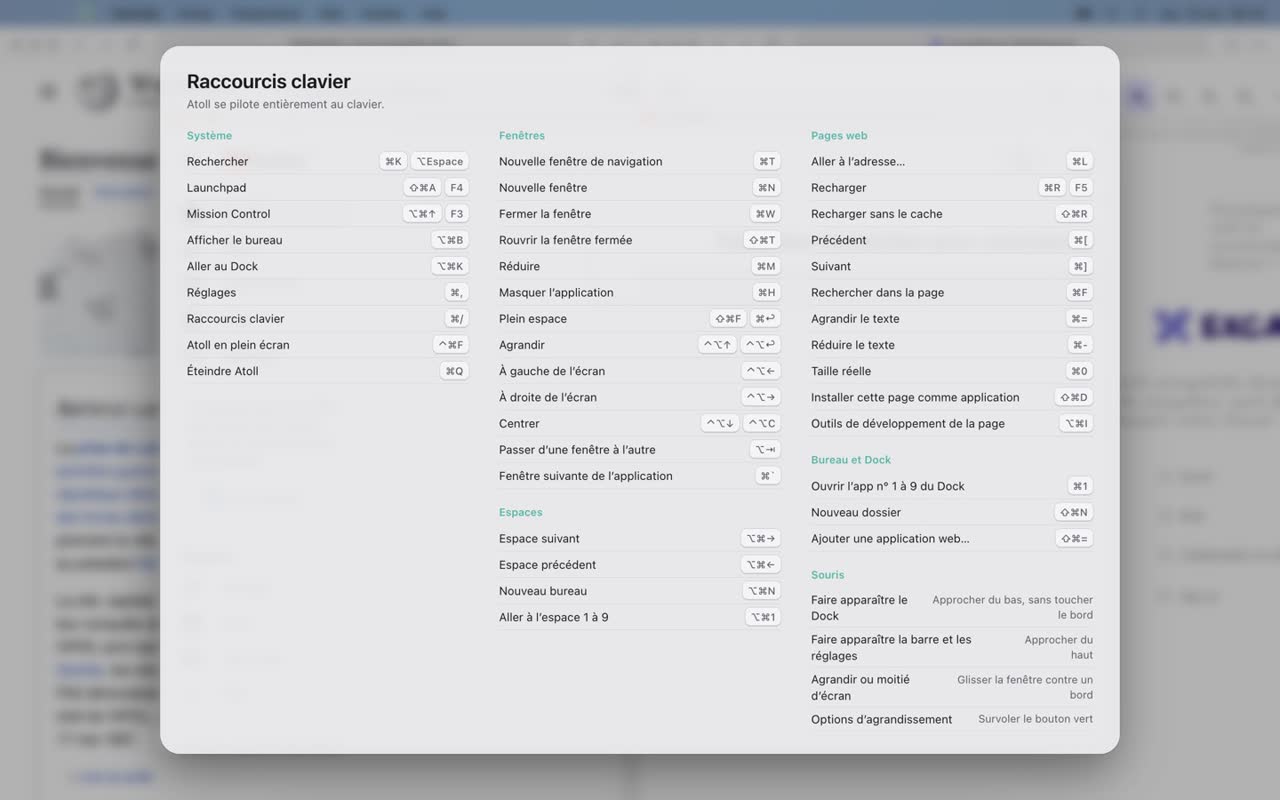Click the 'Espace précédent' row label
Screen dimensions: 1280x800
point(547,565)
